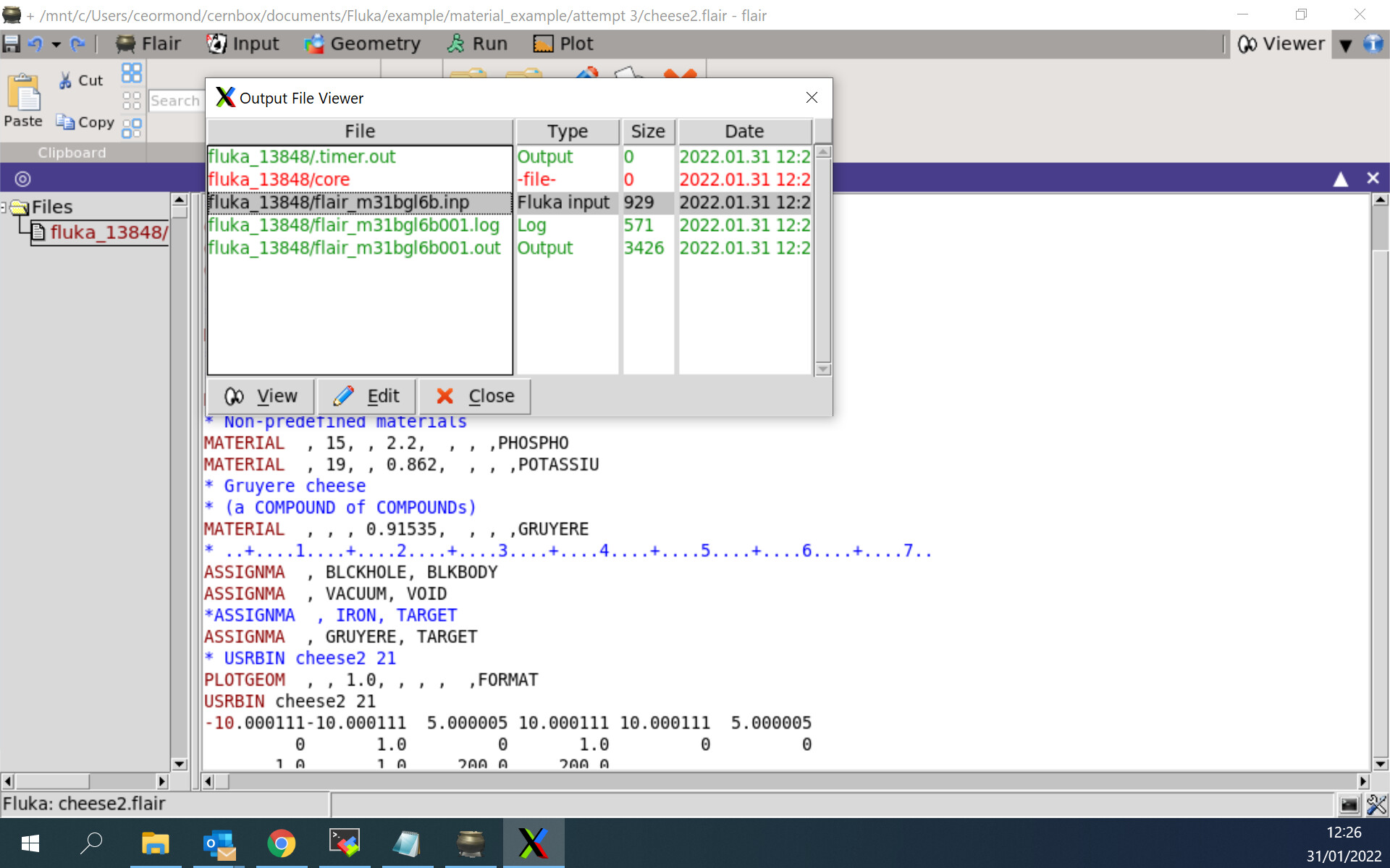Sort by the Size column header
The height and width of the screenshot is (868, 1390).
[648, 131]
